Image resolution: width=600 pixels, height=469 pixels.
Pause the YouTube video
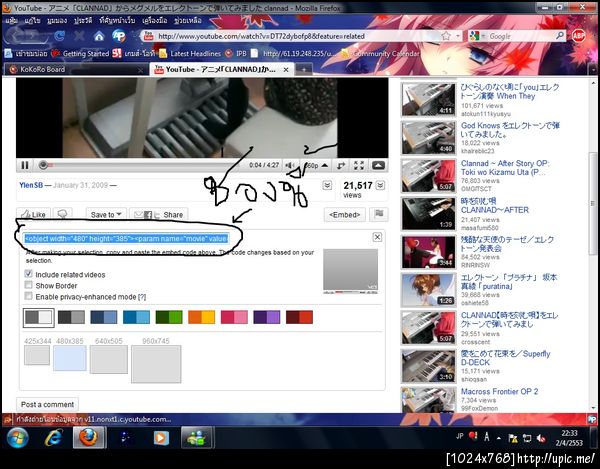25,165
